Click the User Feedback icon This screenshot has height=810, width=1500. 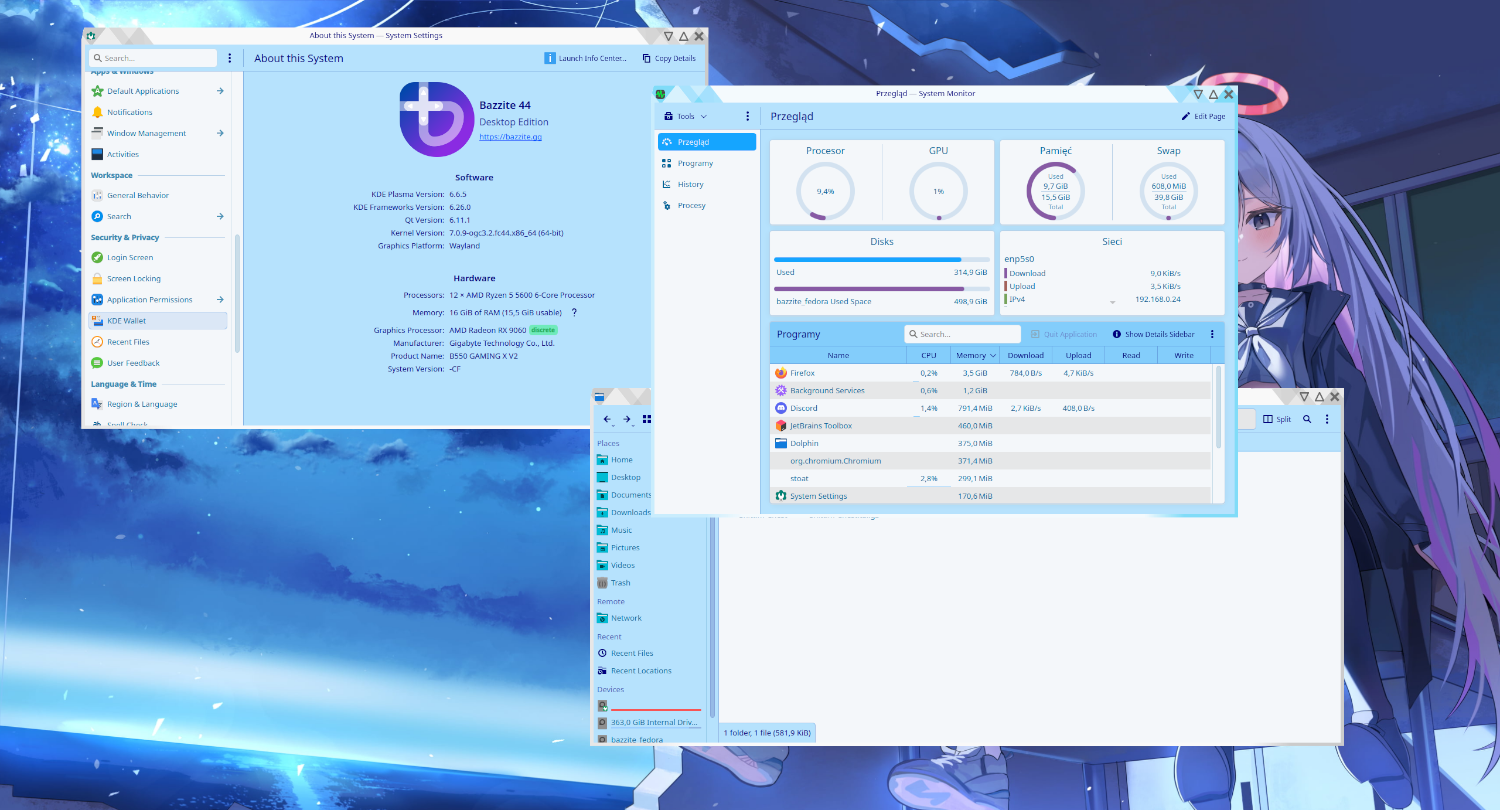point(98,363)
